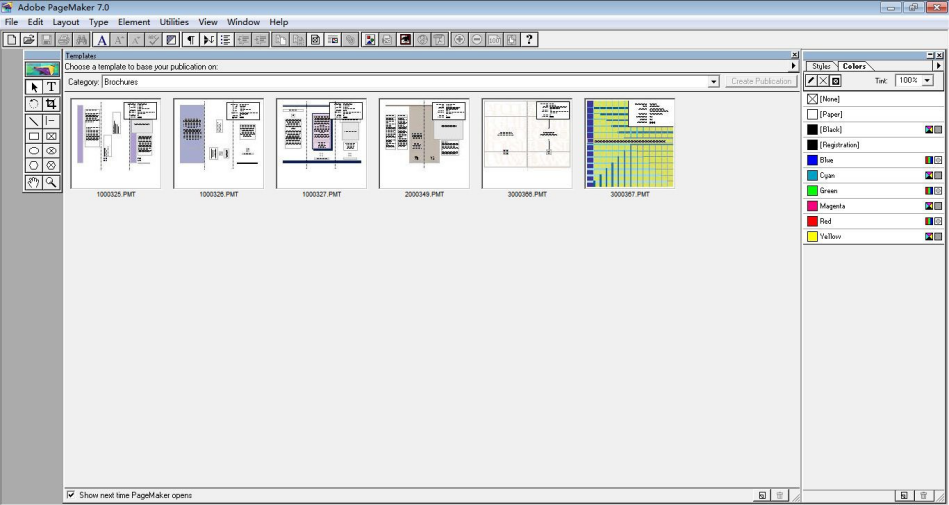This screenshot has width=949, height=505.
Task: Select the Polygon Frame tool
Action: click(x=51, y=165)
